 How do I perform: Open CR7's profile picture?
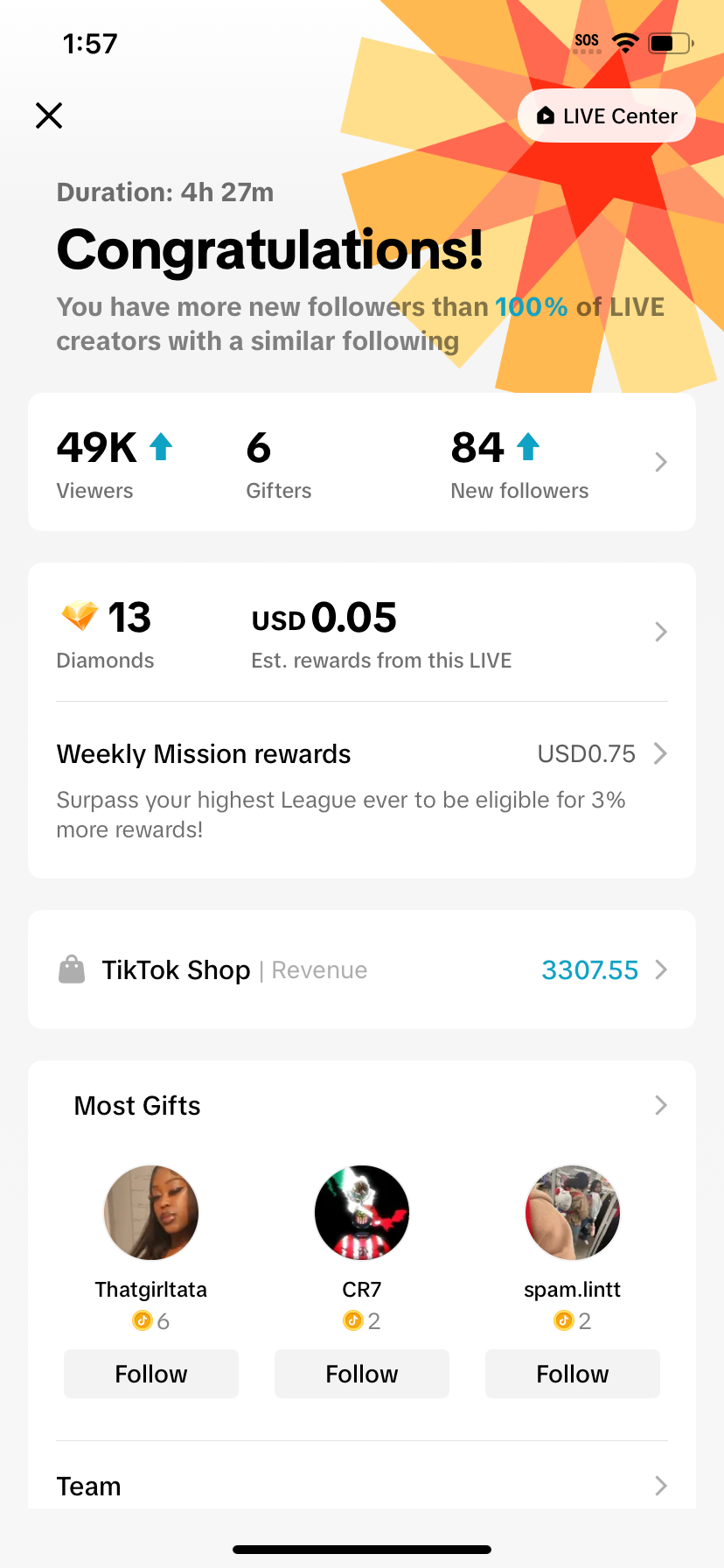pyautogui.click(x=362, y=1213)
